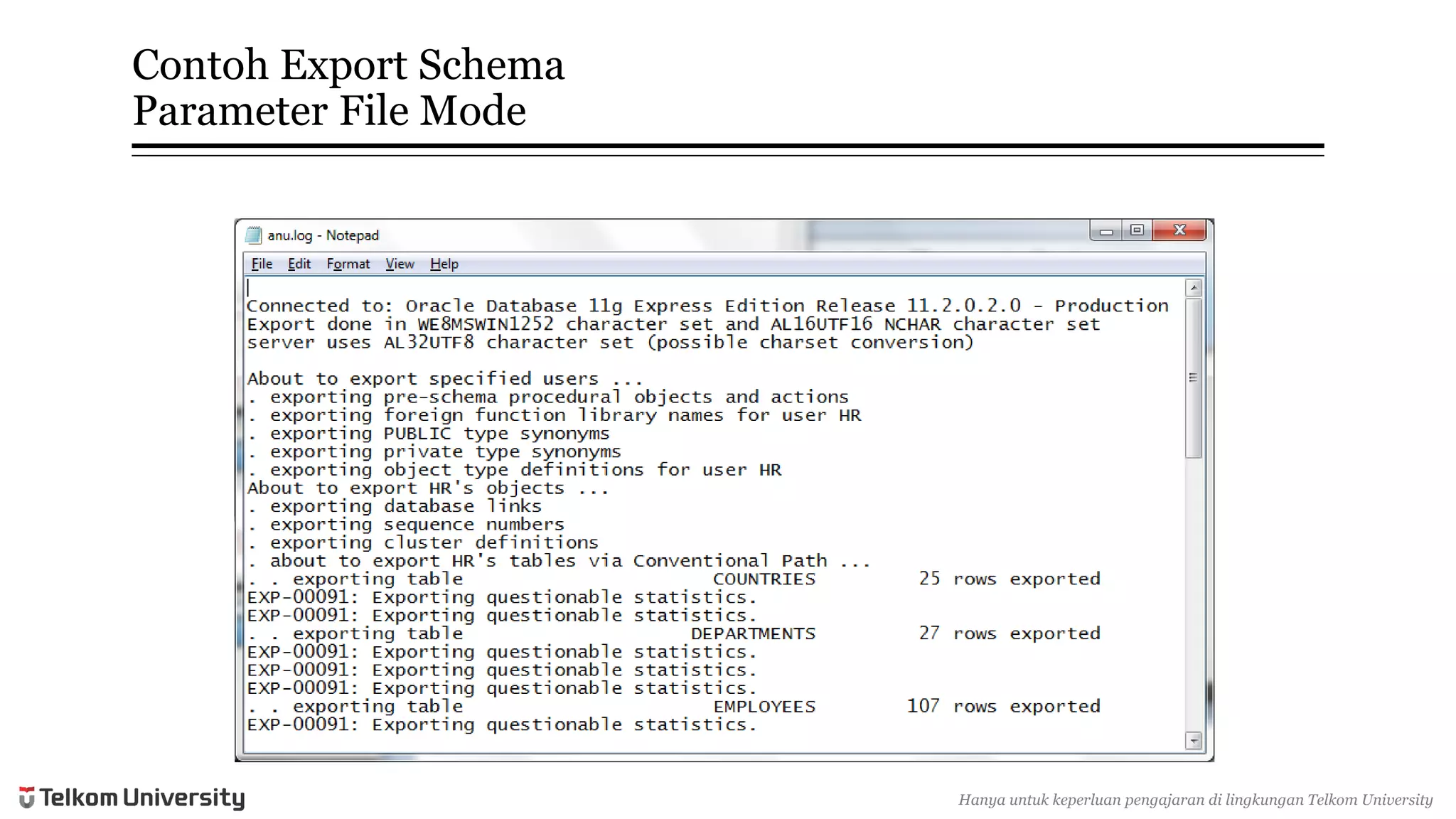Minimize the anu.log Notepad window
Screen dimensions: 1456x819
click(1106, 230)
